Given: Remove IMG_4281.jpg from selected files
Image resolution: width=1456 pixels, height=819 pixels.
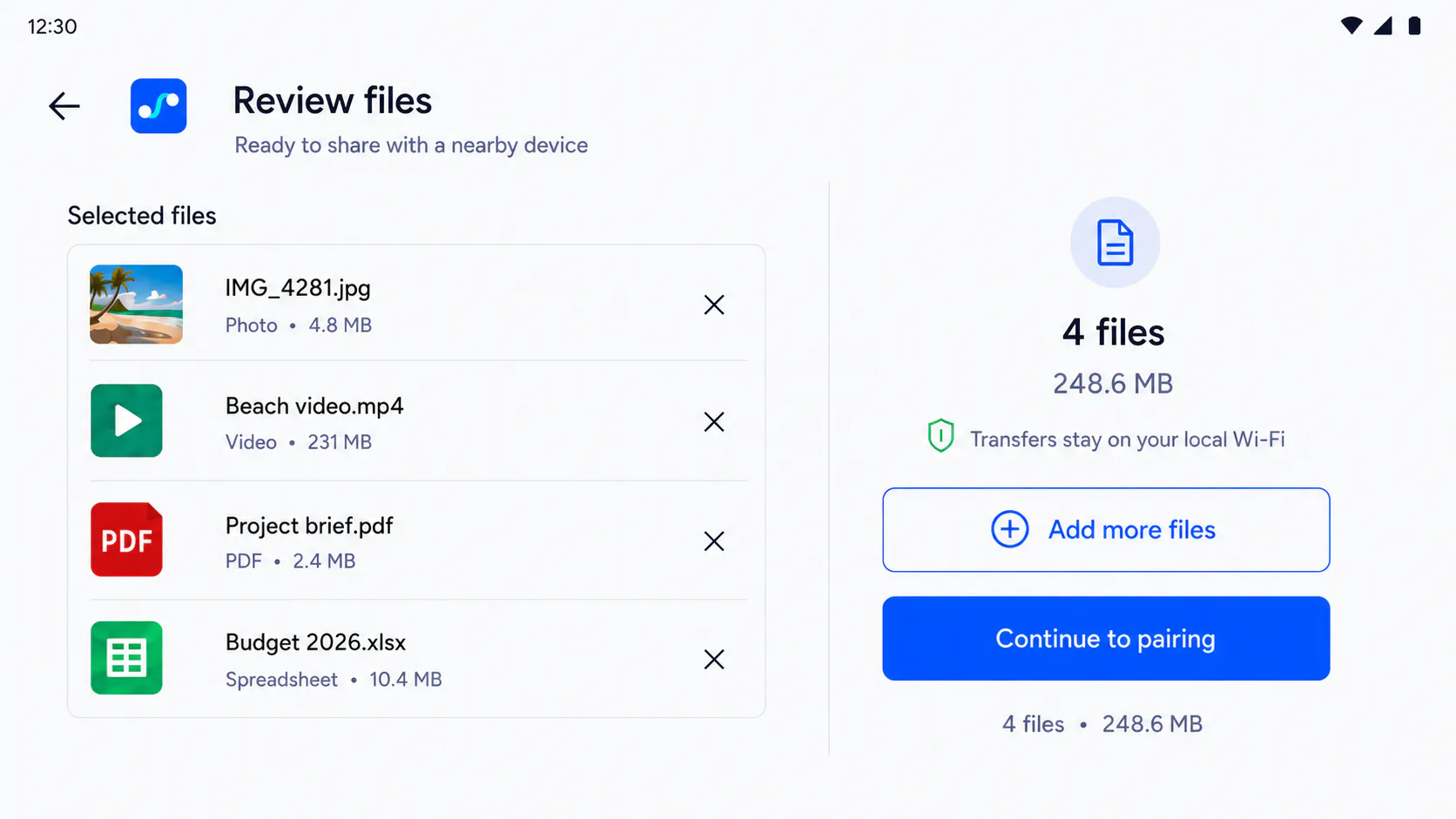Looking at the screenshot, I should [x=714, y=305].
